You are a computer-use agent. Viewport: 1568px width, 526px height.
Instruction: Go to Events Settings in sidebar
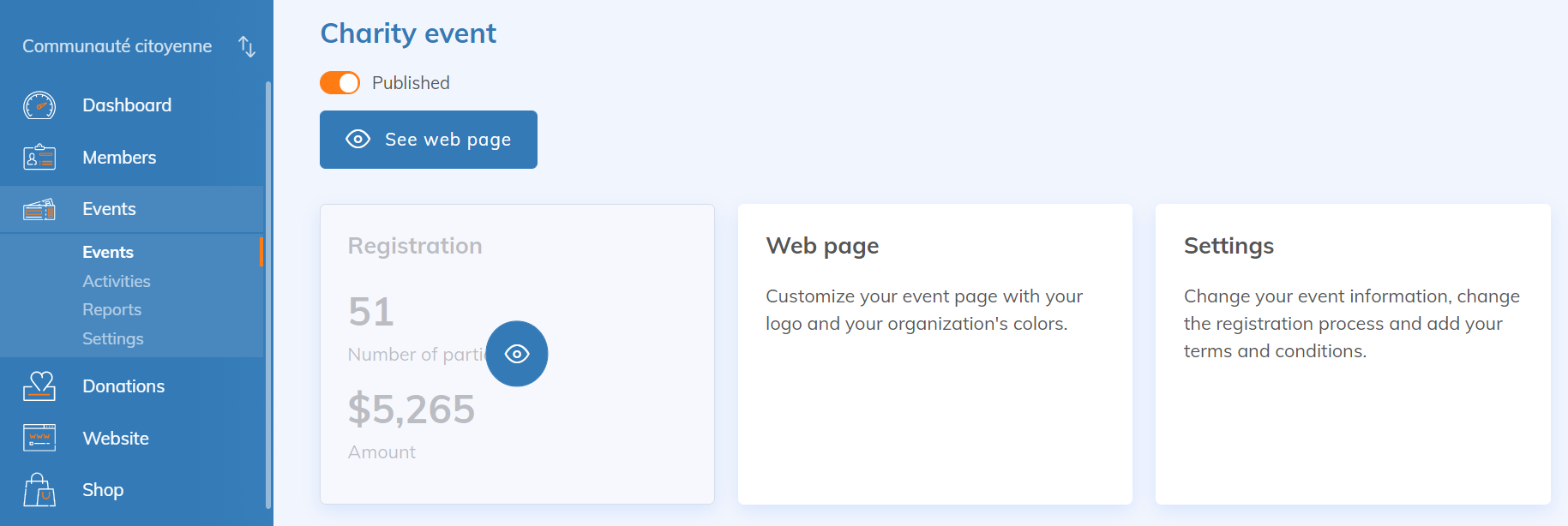click(x=112, y=339)
